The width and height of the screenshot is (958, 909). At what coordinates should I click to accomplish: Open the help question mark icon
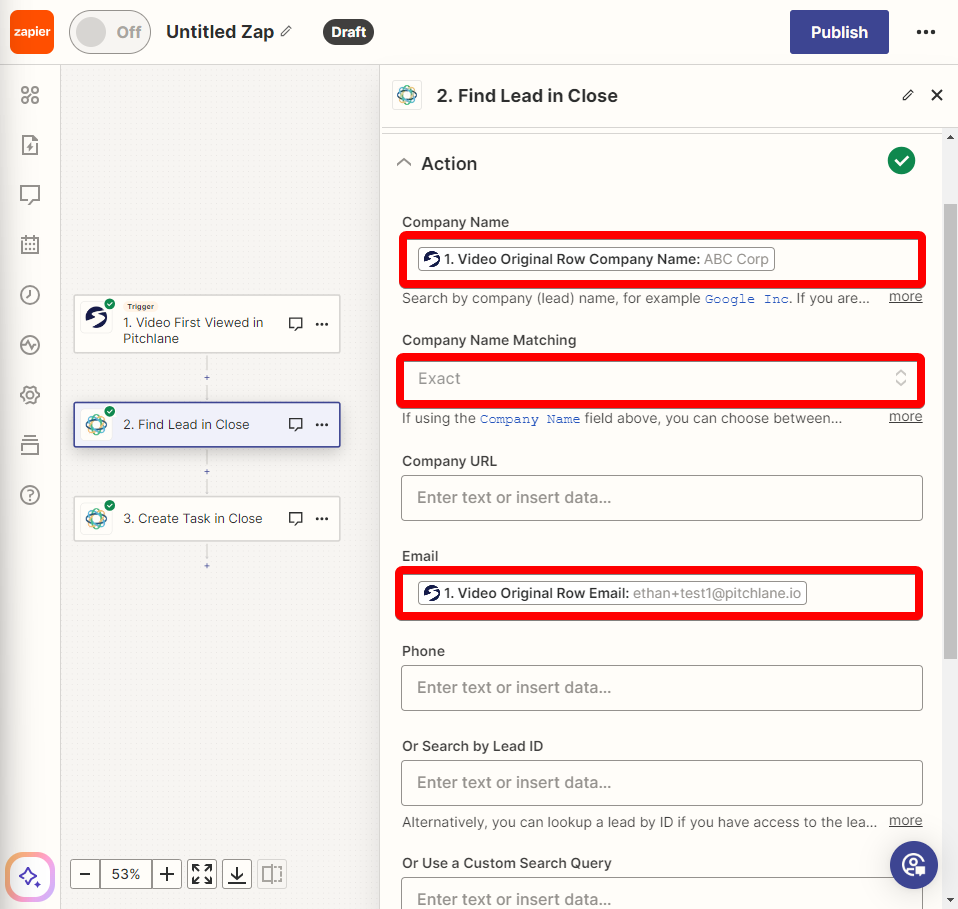30,495
